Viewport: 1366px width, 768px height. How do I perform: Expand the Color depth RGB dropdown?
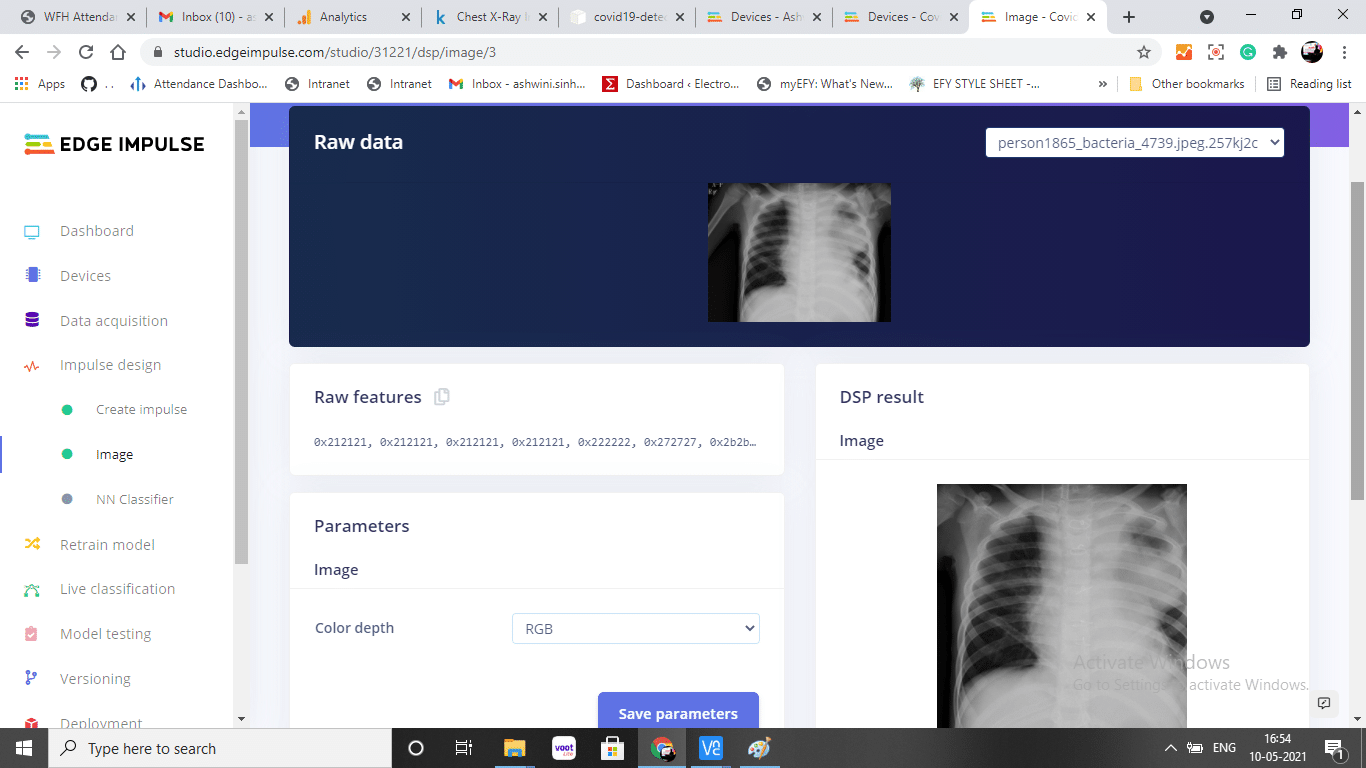[635, 629]
